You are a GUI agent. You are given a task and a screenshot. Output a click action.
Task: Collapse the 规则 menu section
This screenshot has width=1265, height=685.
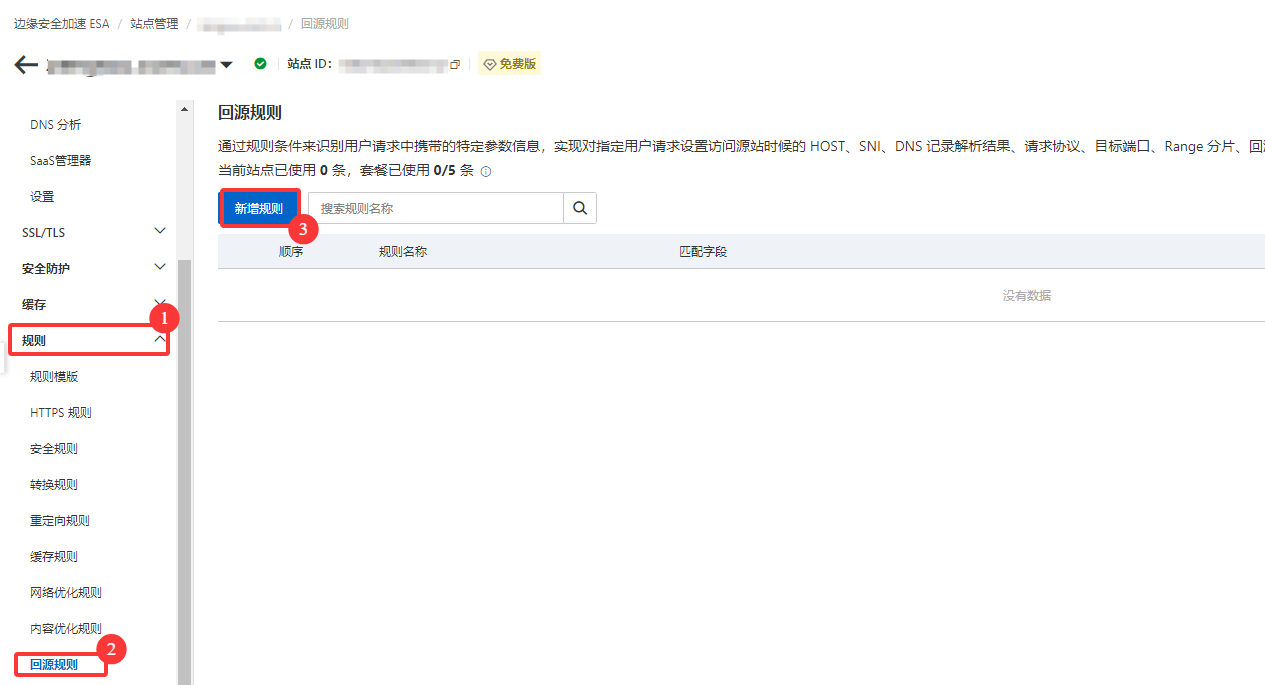point(90,340)
